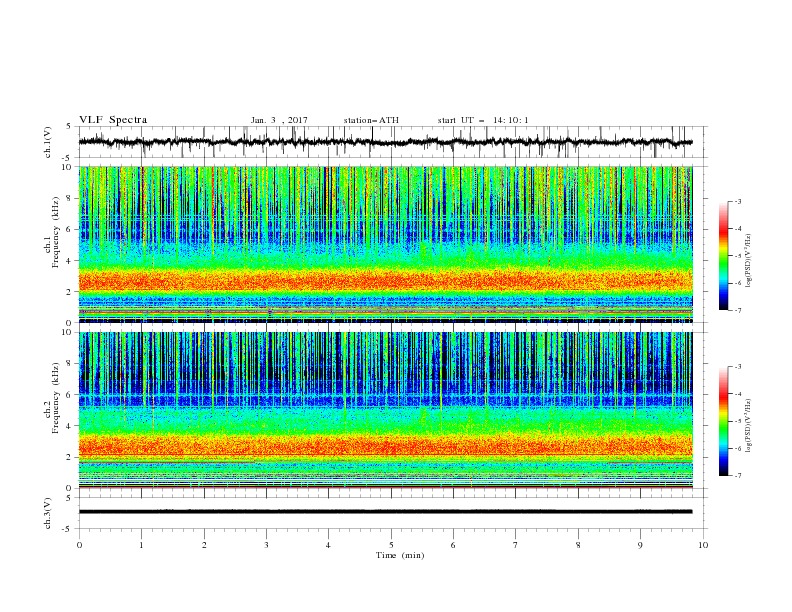792x612 pixels.
Task: Click the 'Time (min)' axis label
Action: [x=400, y=555]
